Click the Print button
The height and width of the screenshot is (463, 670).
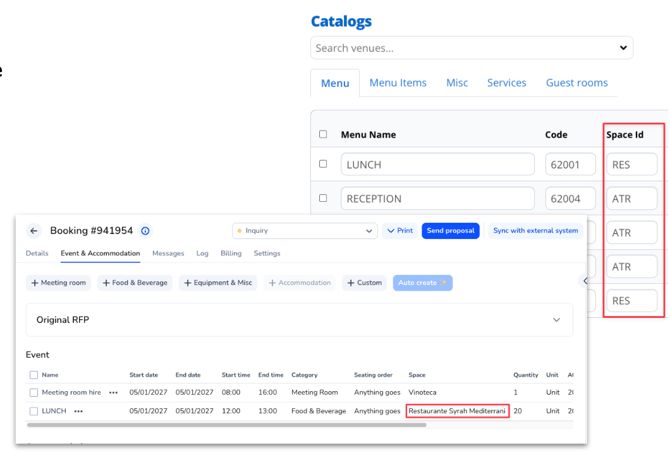pos(400,231)
